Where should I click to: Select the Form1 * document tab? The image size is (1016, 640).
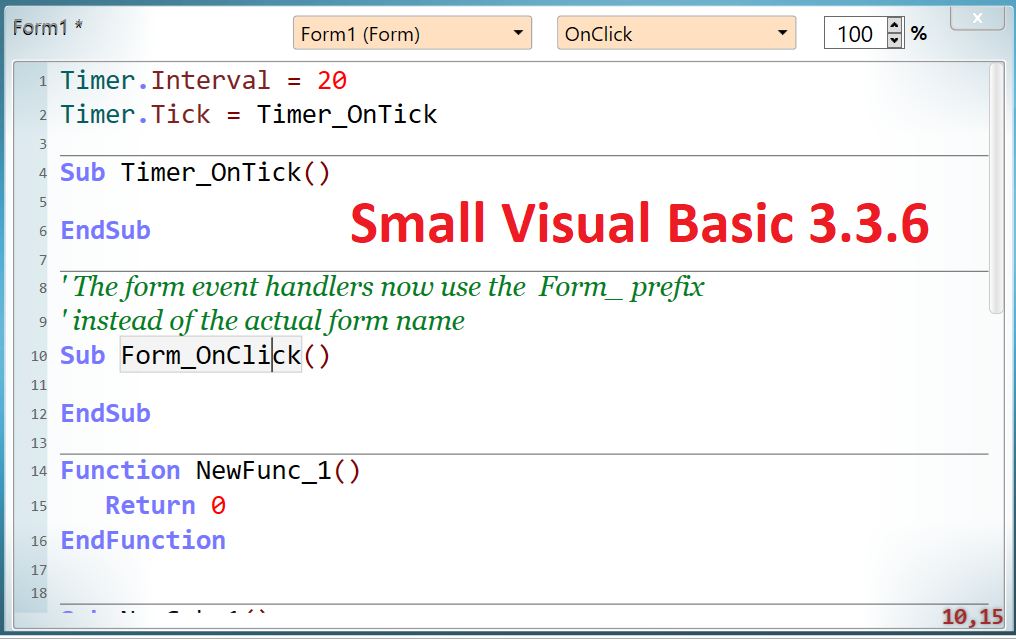48,28
